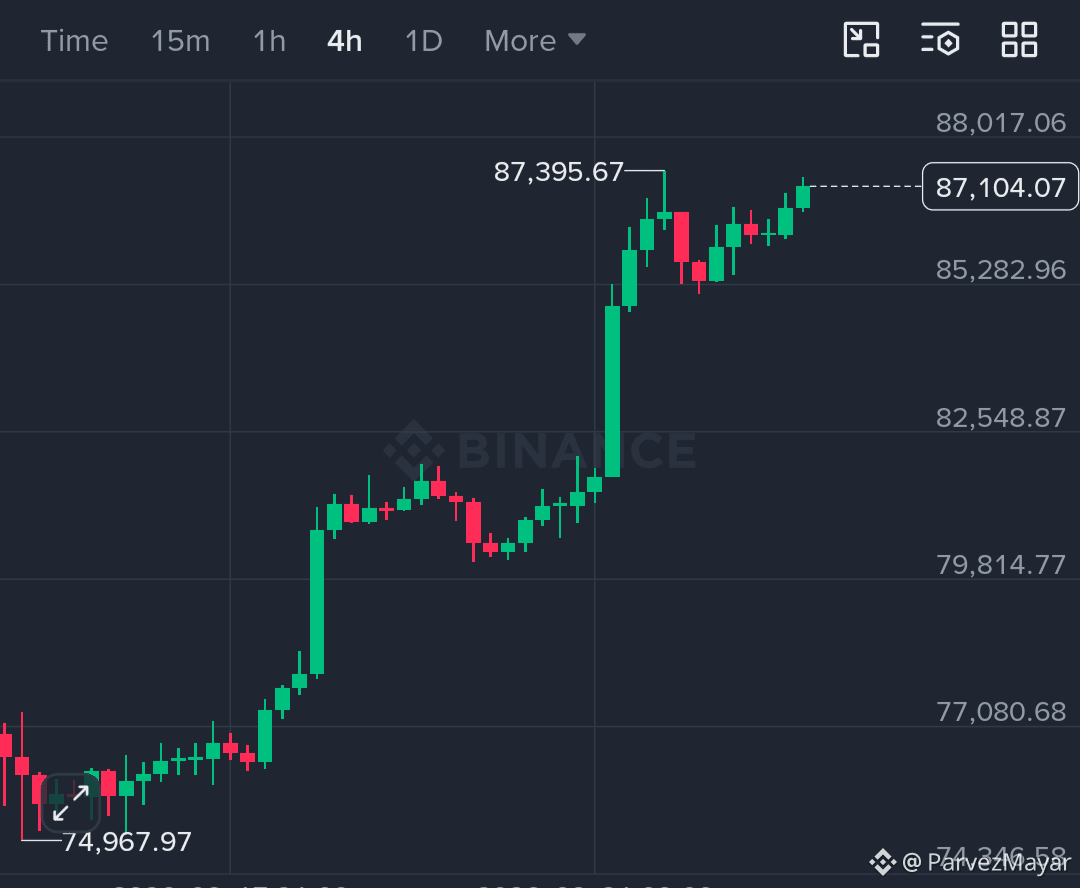1080x888 pixels.
Task: Click the high price marker 87,395.67
Action: tap(559, 172)
